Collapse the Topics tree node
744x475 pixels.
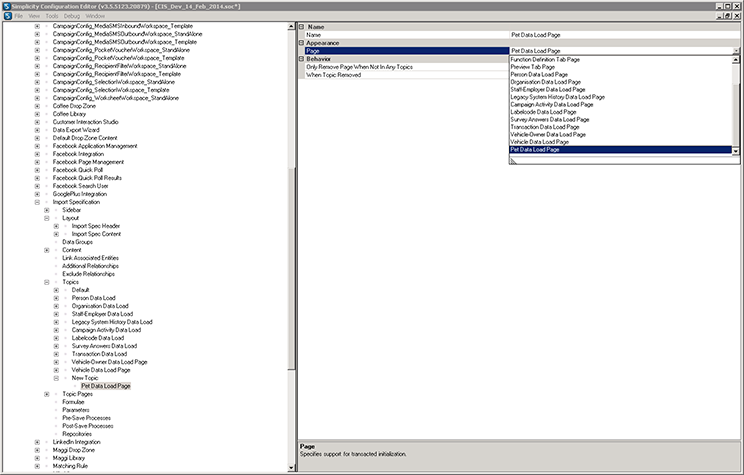46,282
